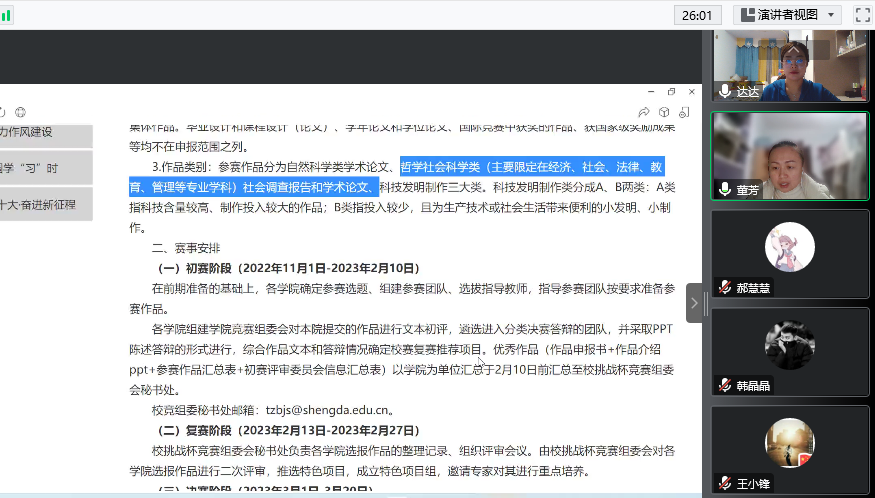Click the microphone icon next to 董芳

[x=725, y=189]
